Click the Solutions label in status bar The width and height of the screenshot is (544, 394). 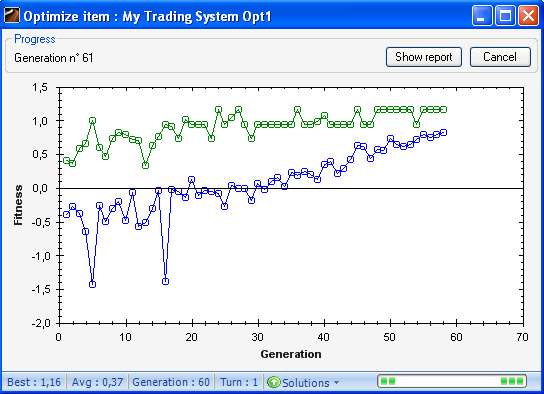click(306, 383)
